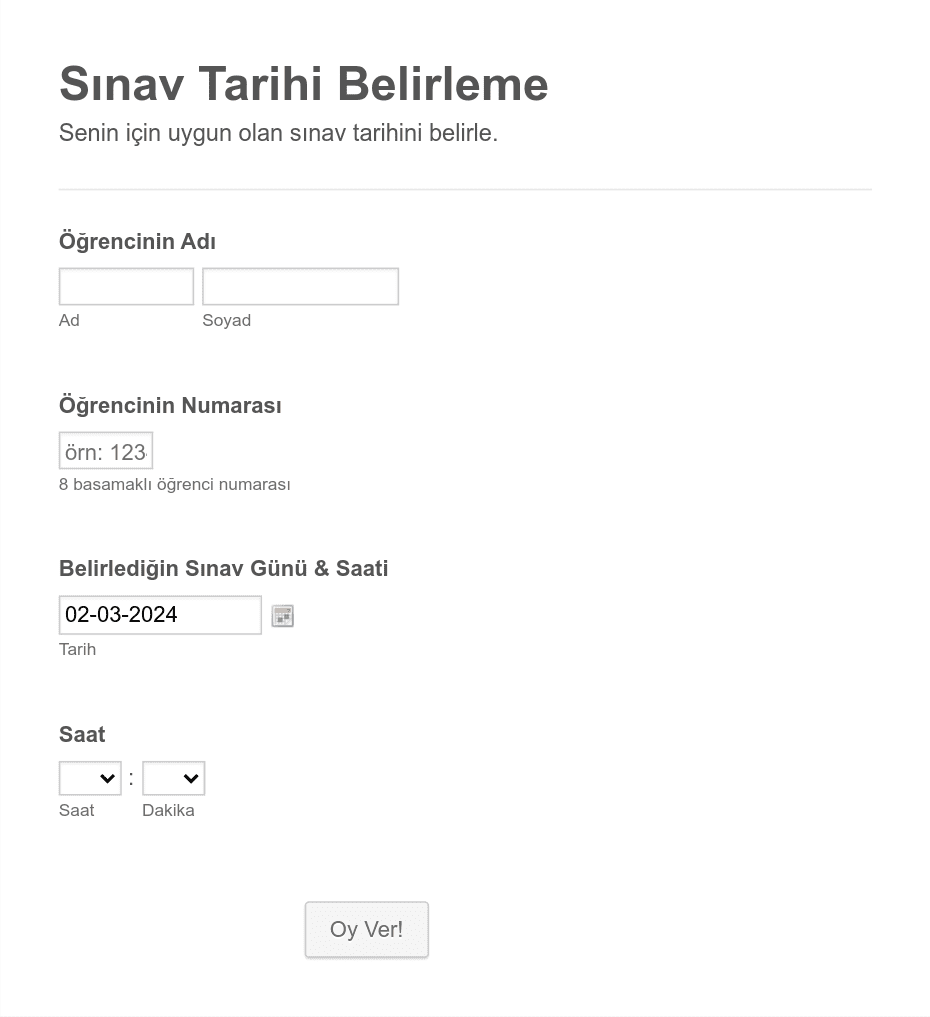This screenshot has height=1017, width=930.
Task: Click Oy Ver! to vote
Action: [x=366, y=929]
